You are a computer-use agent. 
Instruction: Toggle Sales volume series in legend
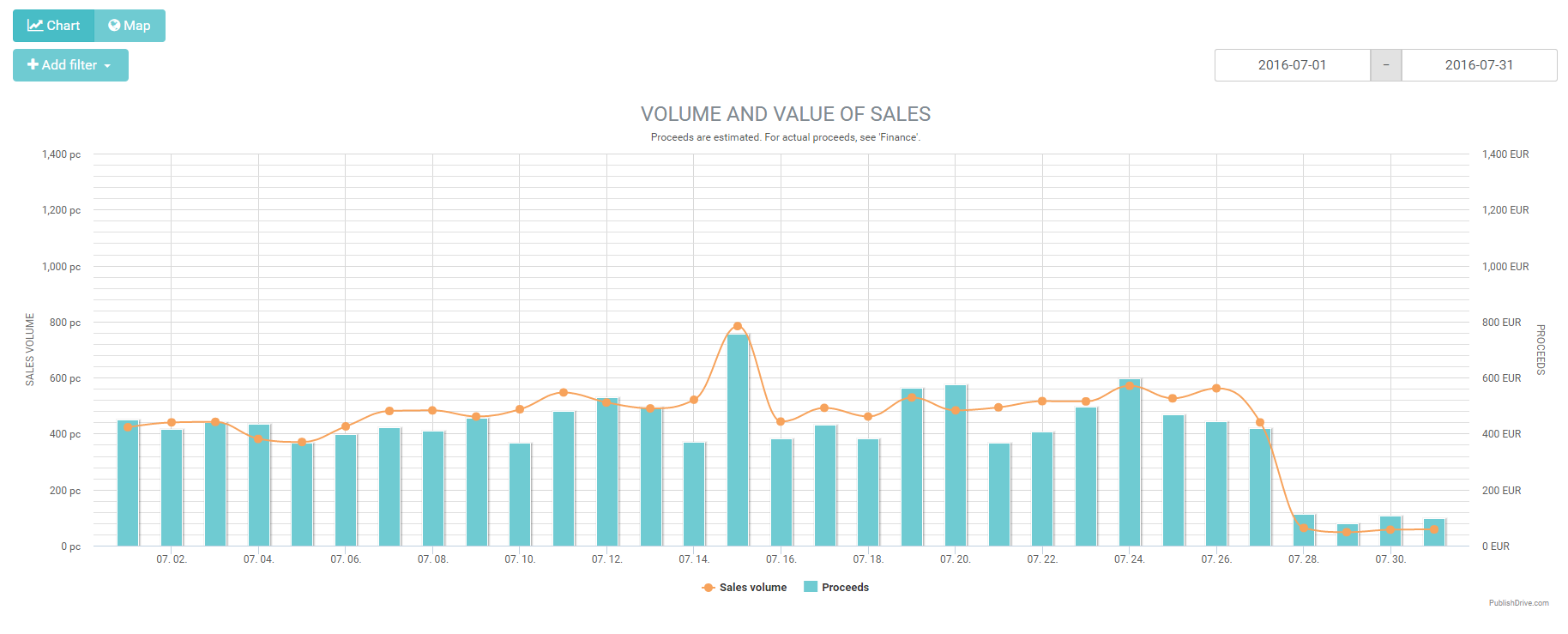click(x=744, y=588)
